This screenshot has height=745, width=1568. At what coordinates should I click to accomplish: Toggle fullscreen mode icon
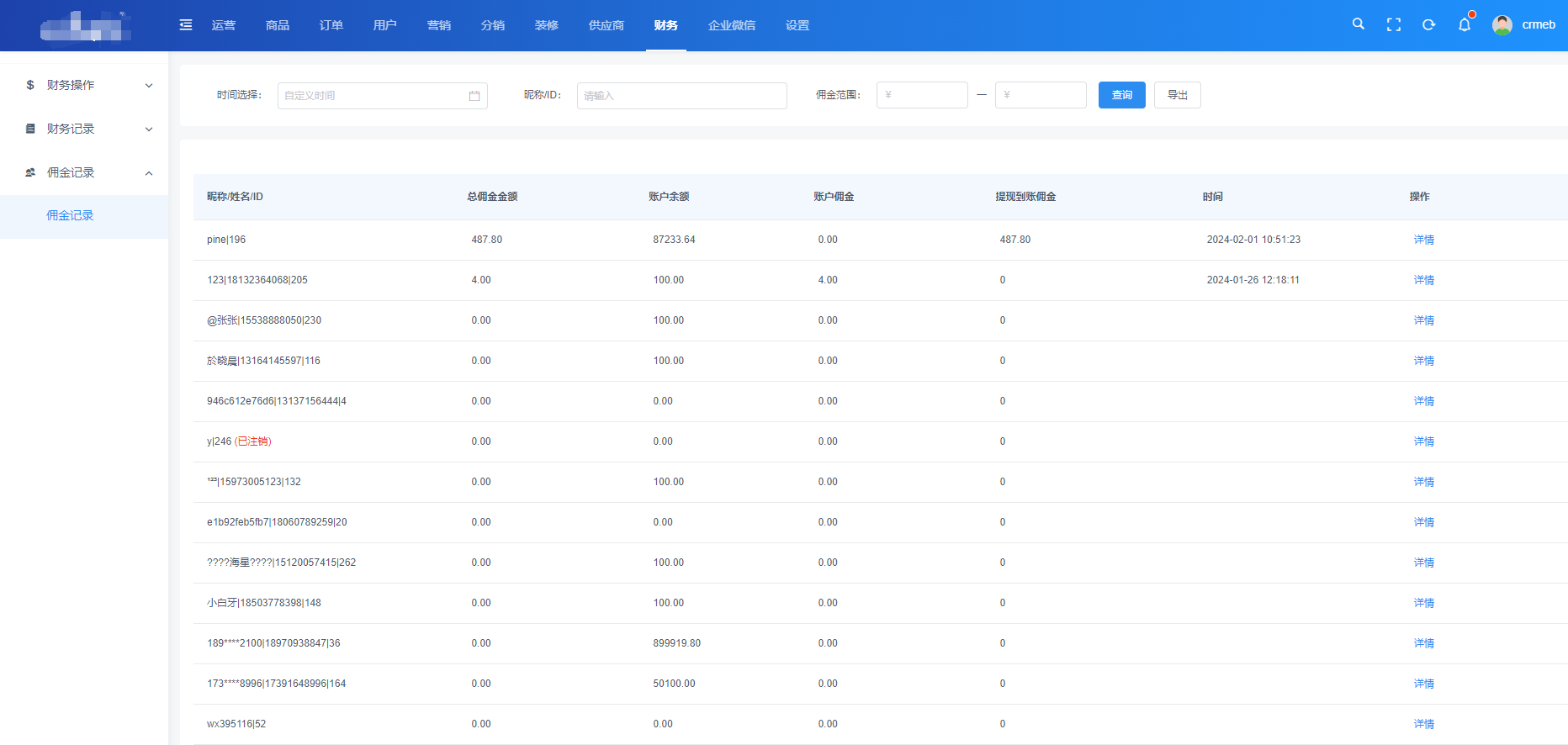(1394, 25)
